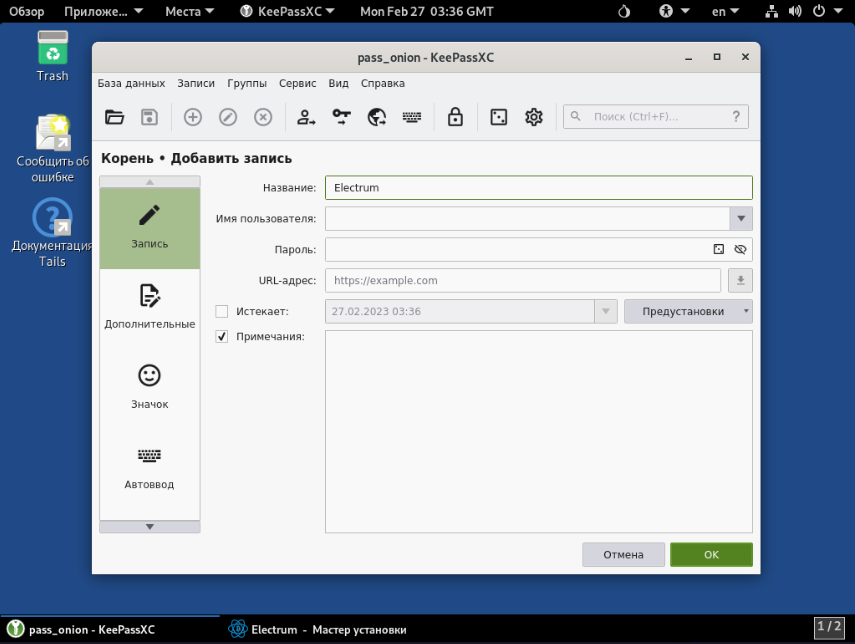Click the open database folder icon

[115, 117]
